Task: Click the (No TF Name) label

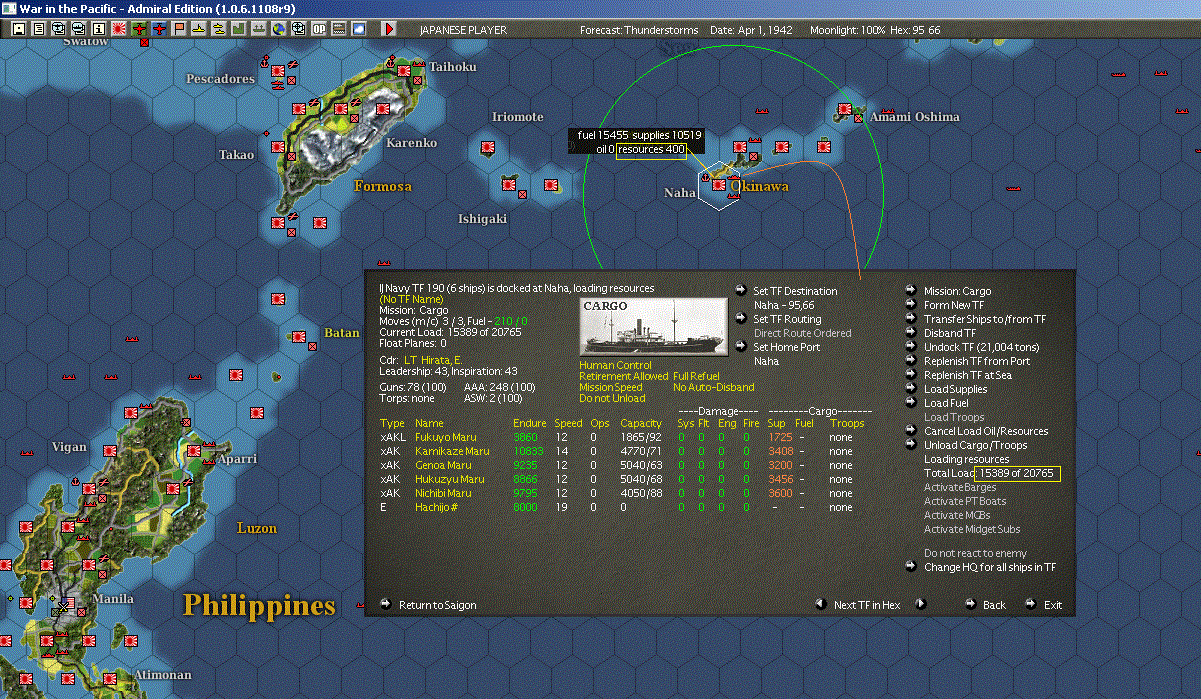Action: click(412, 299)
